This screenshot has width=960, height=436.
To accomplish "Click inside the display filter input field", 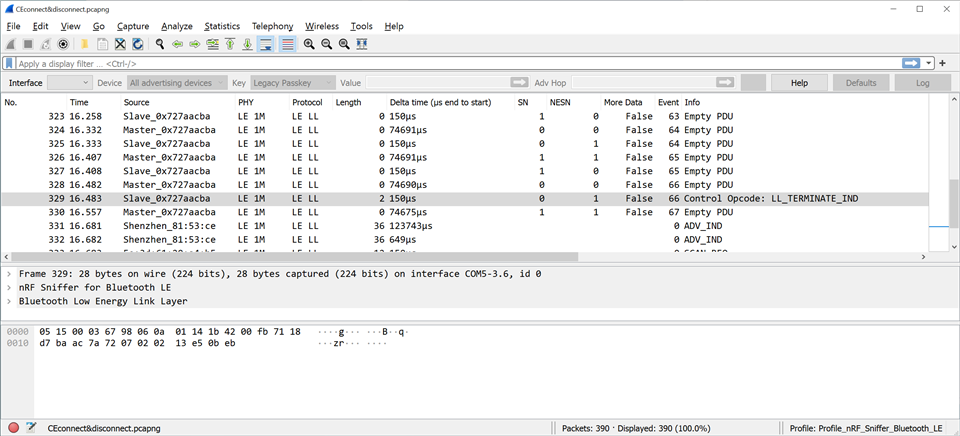I will click(x=458, y=63).
